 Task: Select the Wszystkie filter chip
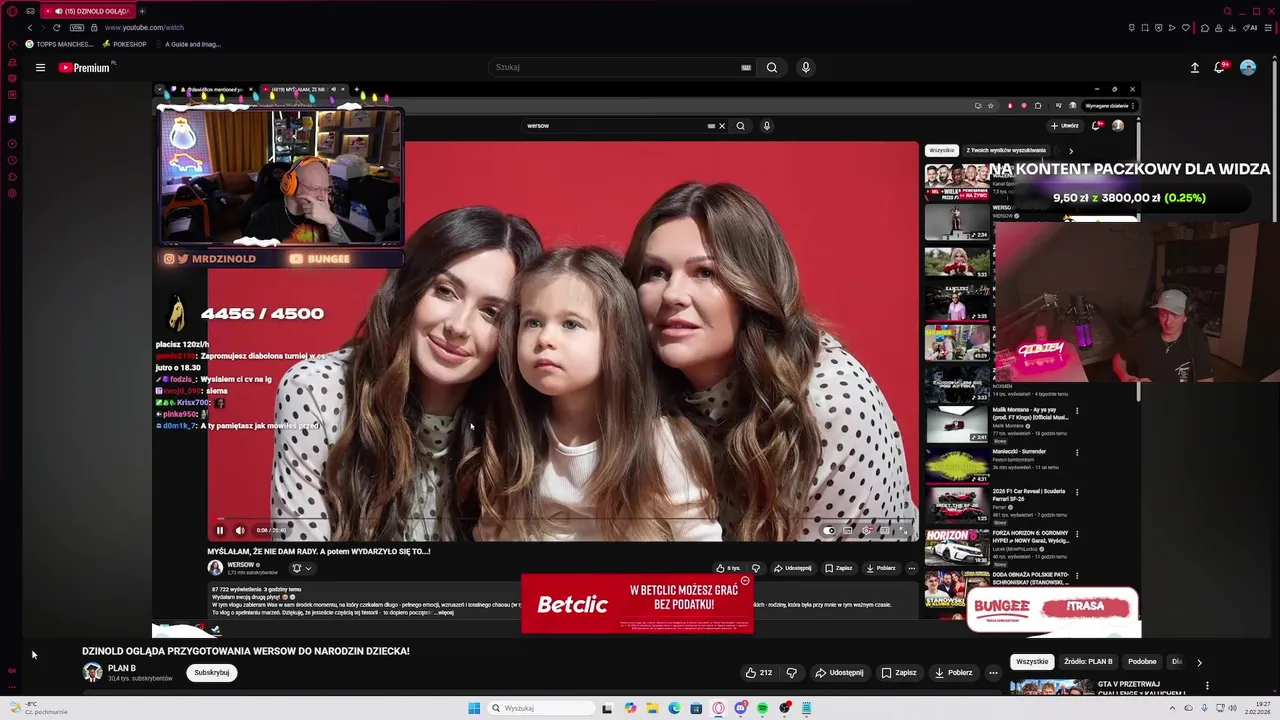[1032, 662]
